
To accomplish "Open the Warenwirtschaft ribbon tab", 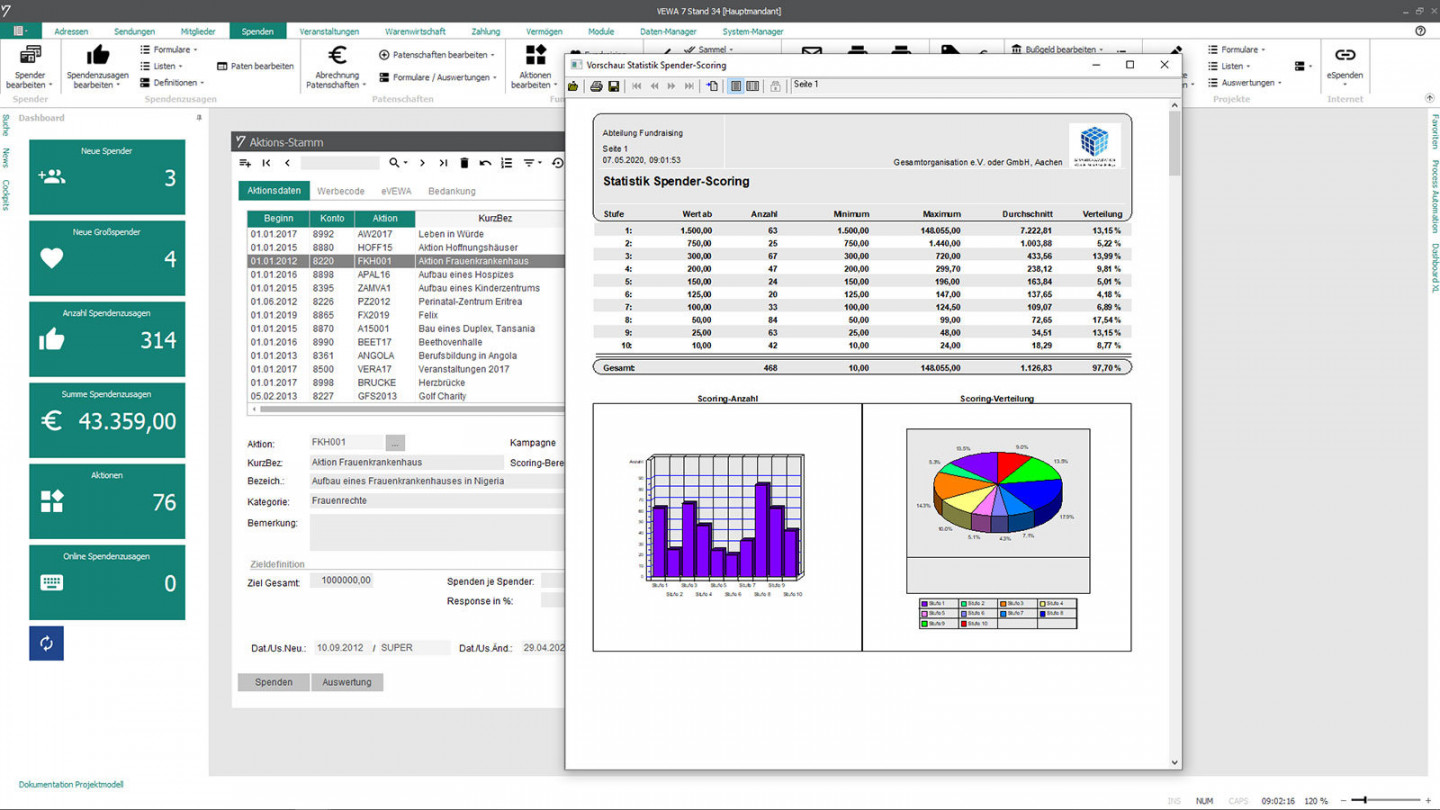I will pos(415,31).
